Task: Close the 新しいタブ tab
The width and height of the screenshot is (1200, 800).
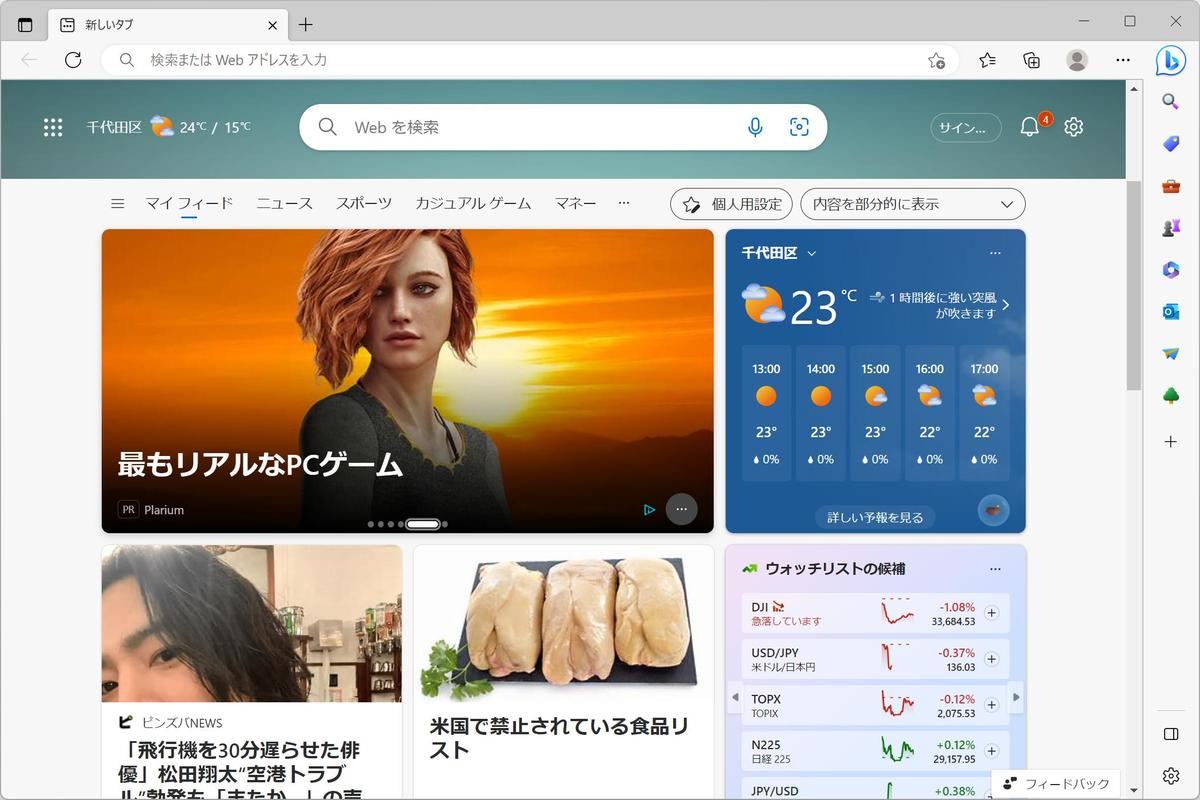Action: point(272,25)
